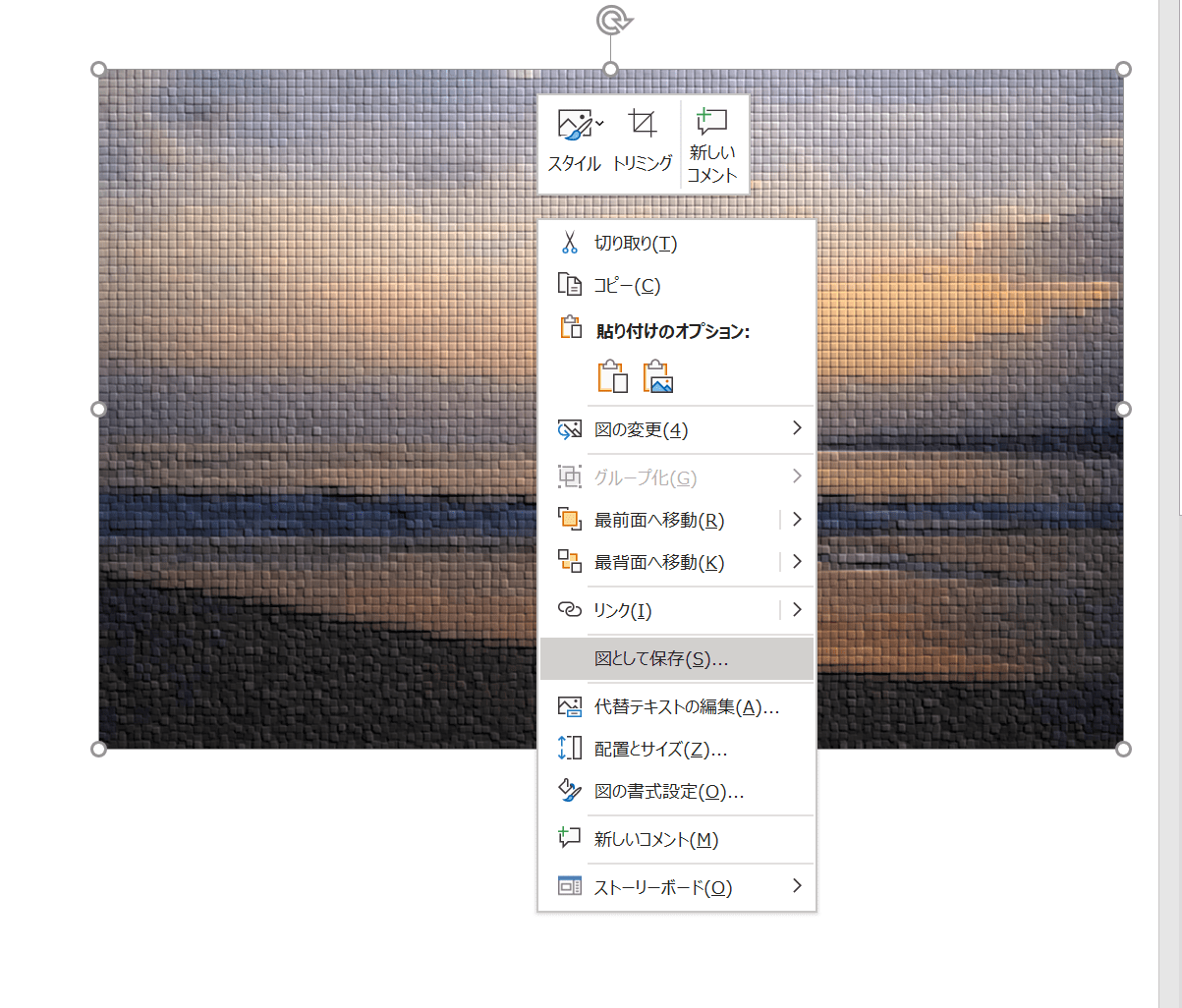Expand the 図の変更 submenu arrow

click(797, 428)
